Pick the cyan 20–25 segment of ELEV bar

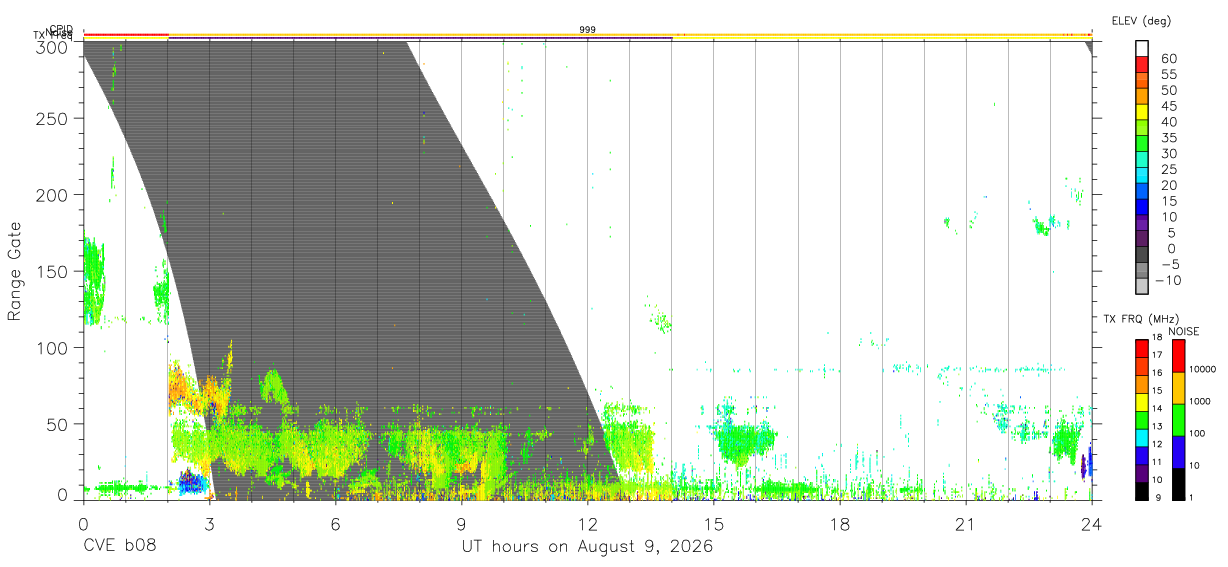(1142, 176)
